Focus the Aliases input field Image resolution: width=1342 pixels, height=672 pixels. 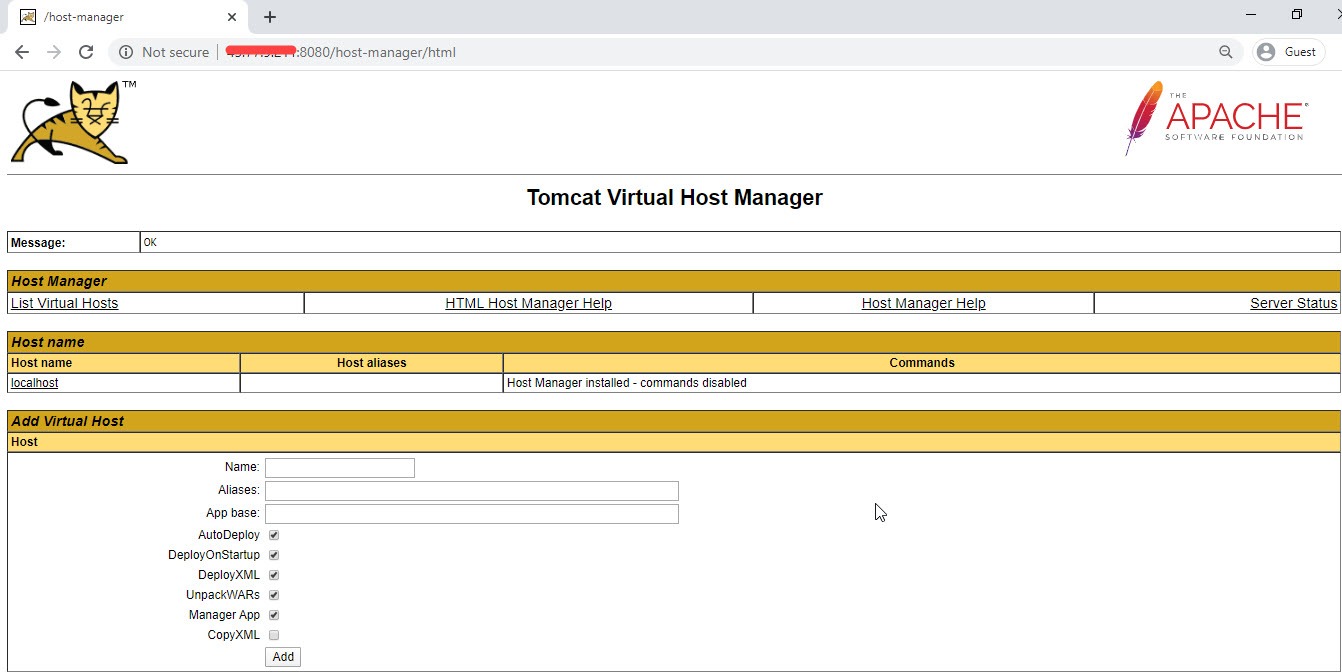(x=472, y=491)
